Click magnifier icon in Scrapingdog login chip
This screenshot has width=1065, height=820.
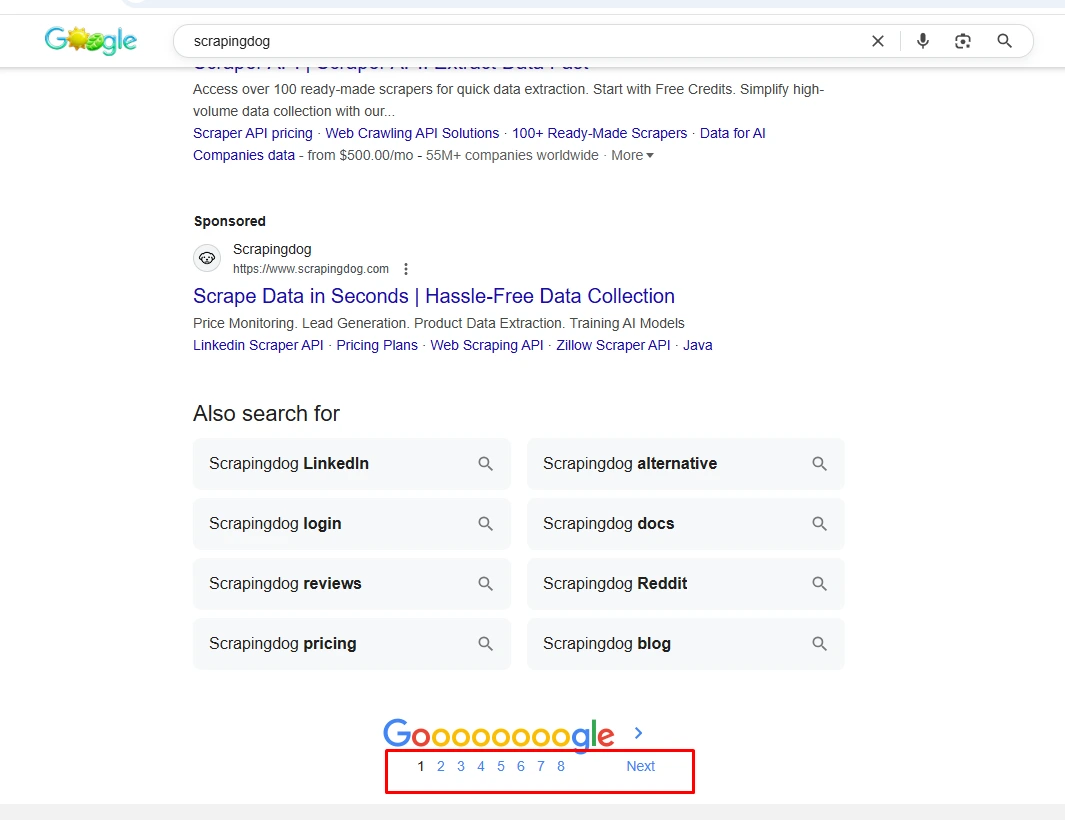[485, 524]
